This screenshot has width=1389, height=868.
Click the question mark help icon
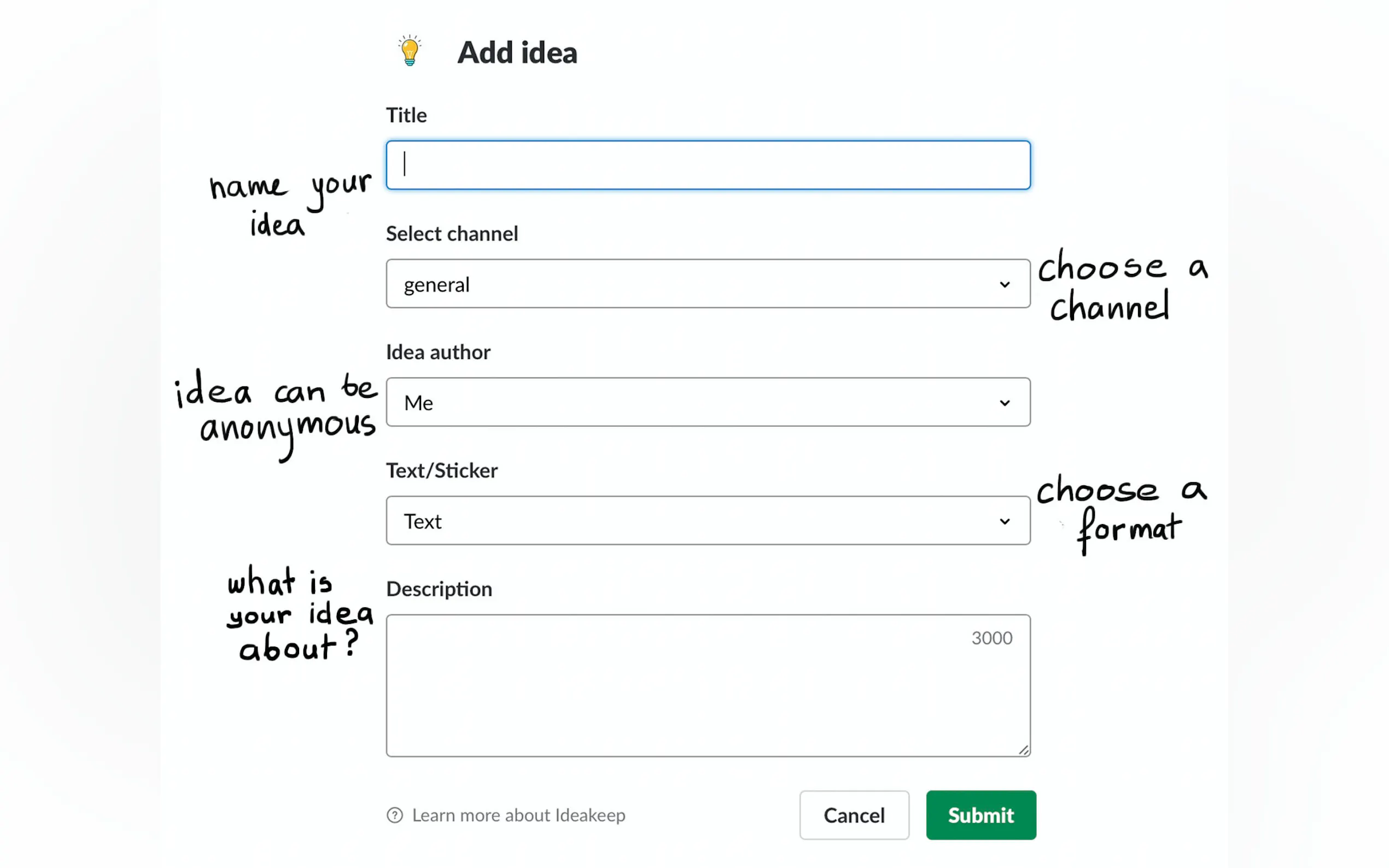pos(394,814)
